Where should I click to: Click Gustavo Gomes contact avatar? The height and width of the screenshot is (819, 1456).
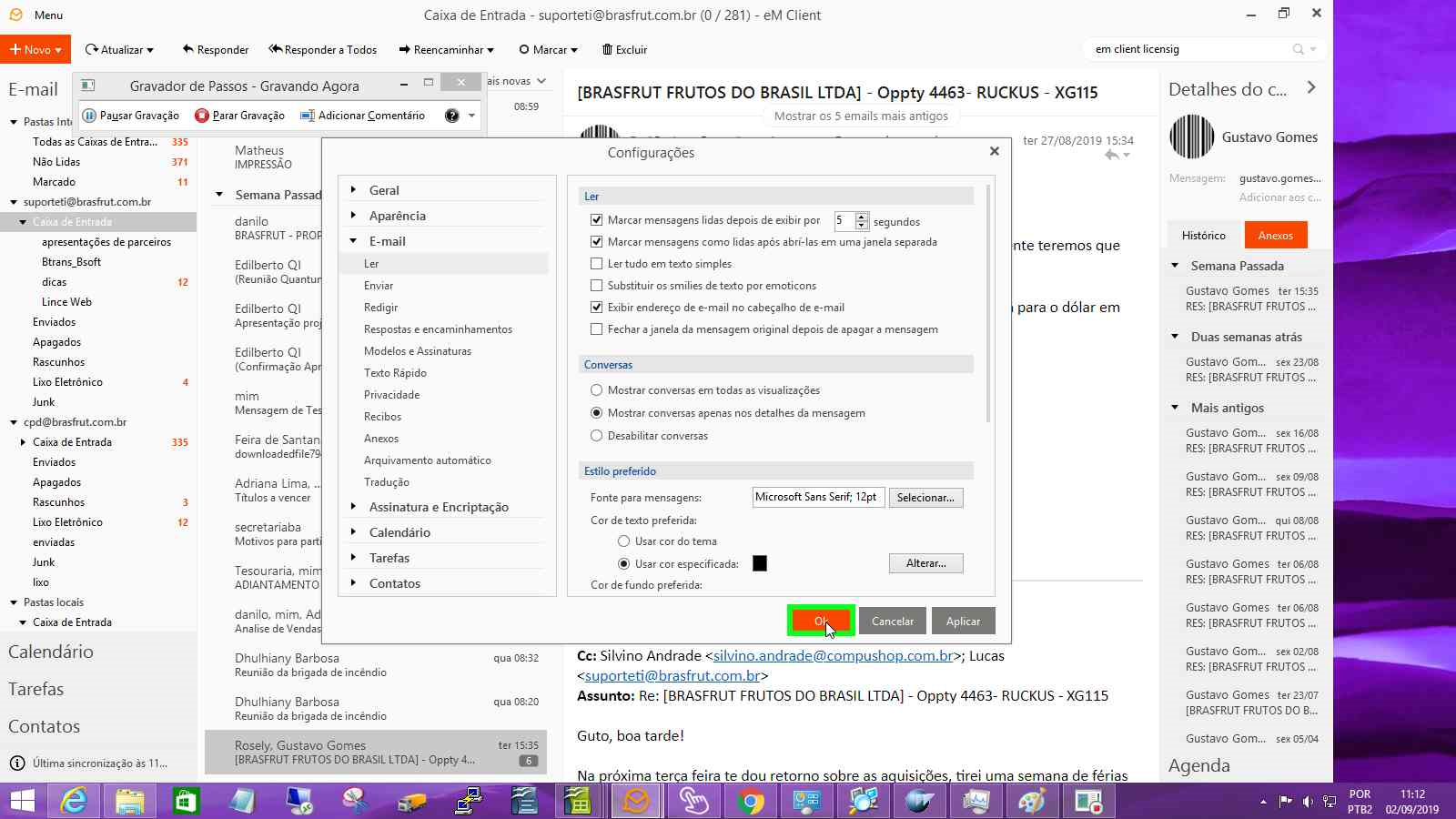(x=1191, y=136)
